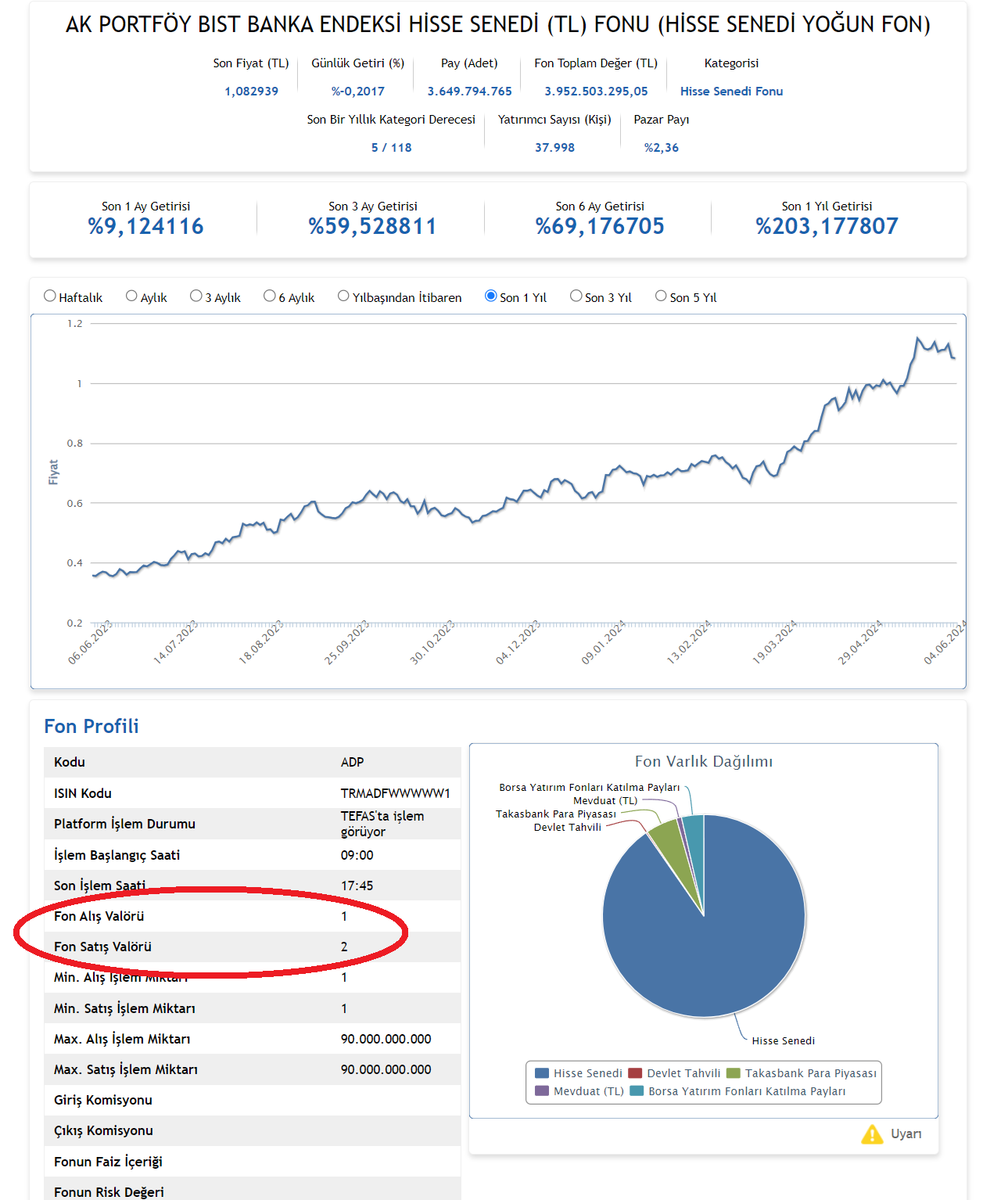This screenshot has height=1200, width=1008.
Task: Select the 6 Aylık radio button
Action: 270,296
